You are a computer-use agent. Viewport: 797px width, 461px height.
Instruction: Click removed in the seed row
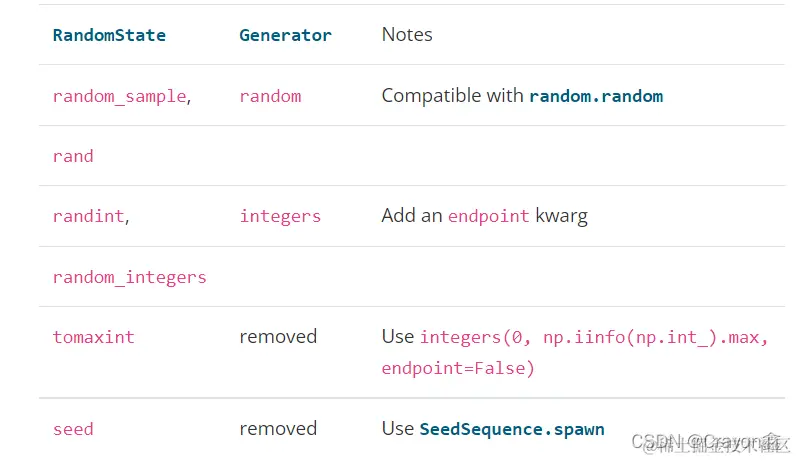tap(278, 429)
